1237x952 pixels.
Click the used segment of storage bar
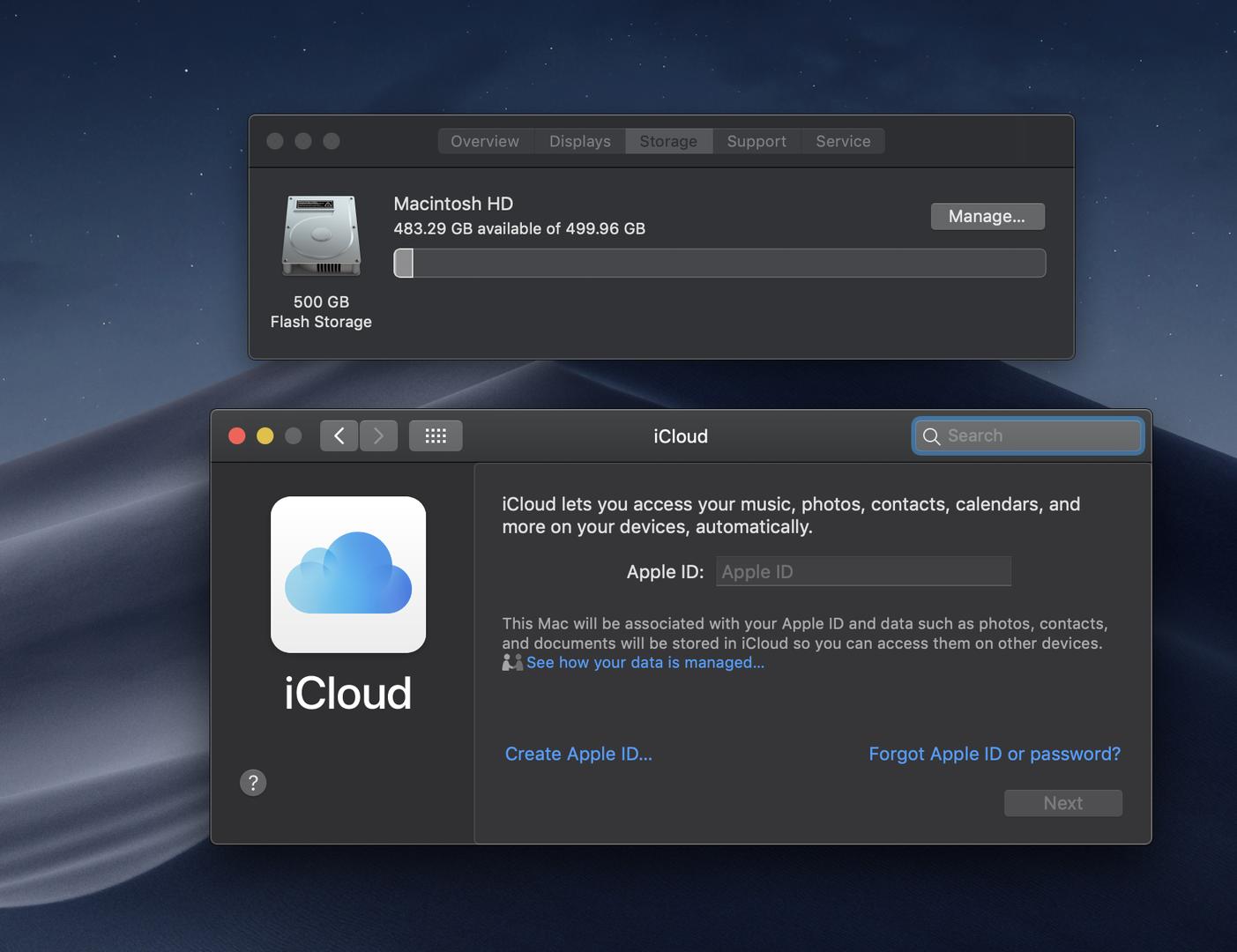point(404,263)
